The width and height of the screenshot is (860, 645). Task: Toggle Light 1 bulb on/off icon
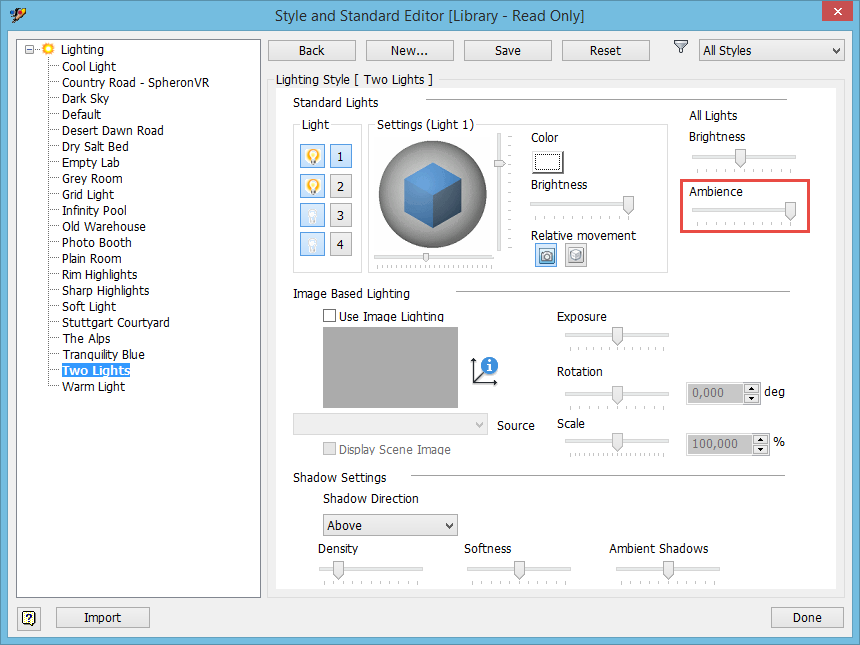click(x=313, y=156)
